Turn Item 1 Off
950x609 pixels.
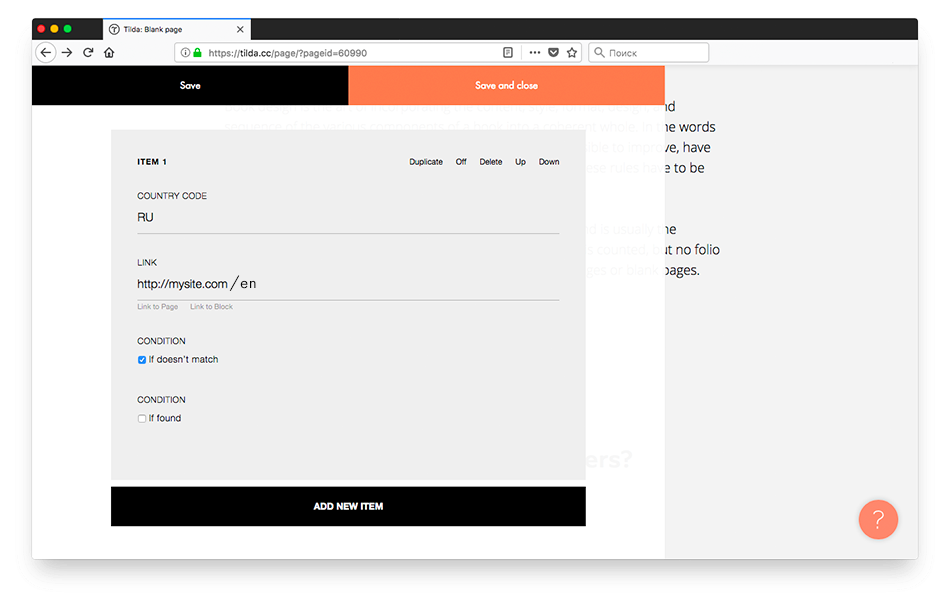(461, 162)
